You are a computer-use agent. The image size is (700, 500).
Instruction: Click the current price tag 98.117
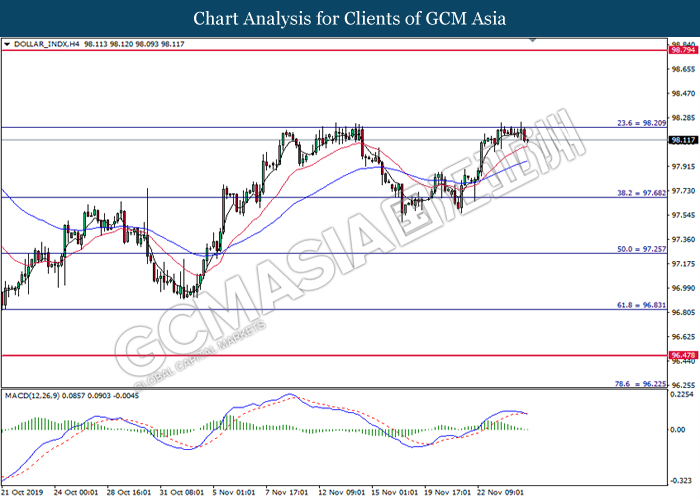coord(682,140)
